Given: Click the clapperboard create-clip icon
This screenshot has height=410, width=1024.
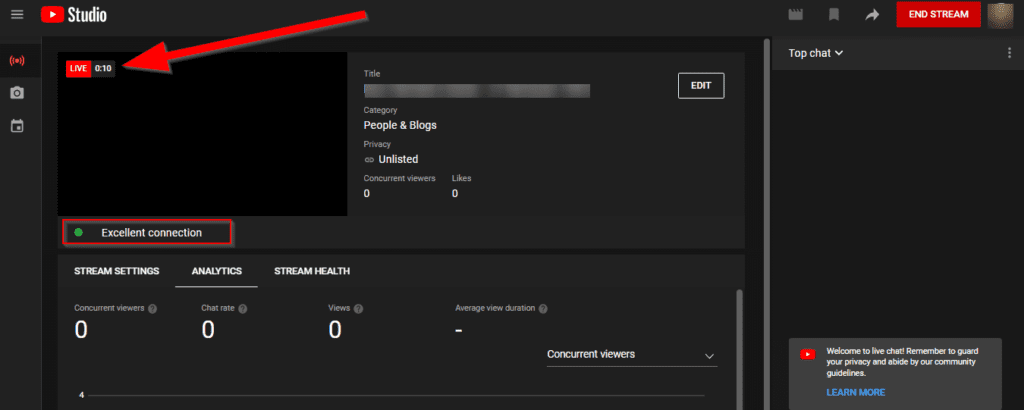Looking at the screenshot, I should [795, 14].
